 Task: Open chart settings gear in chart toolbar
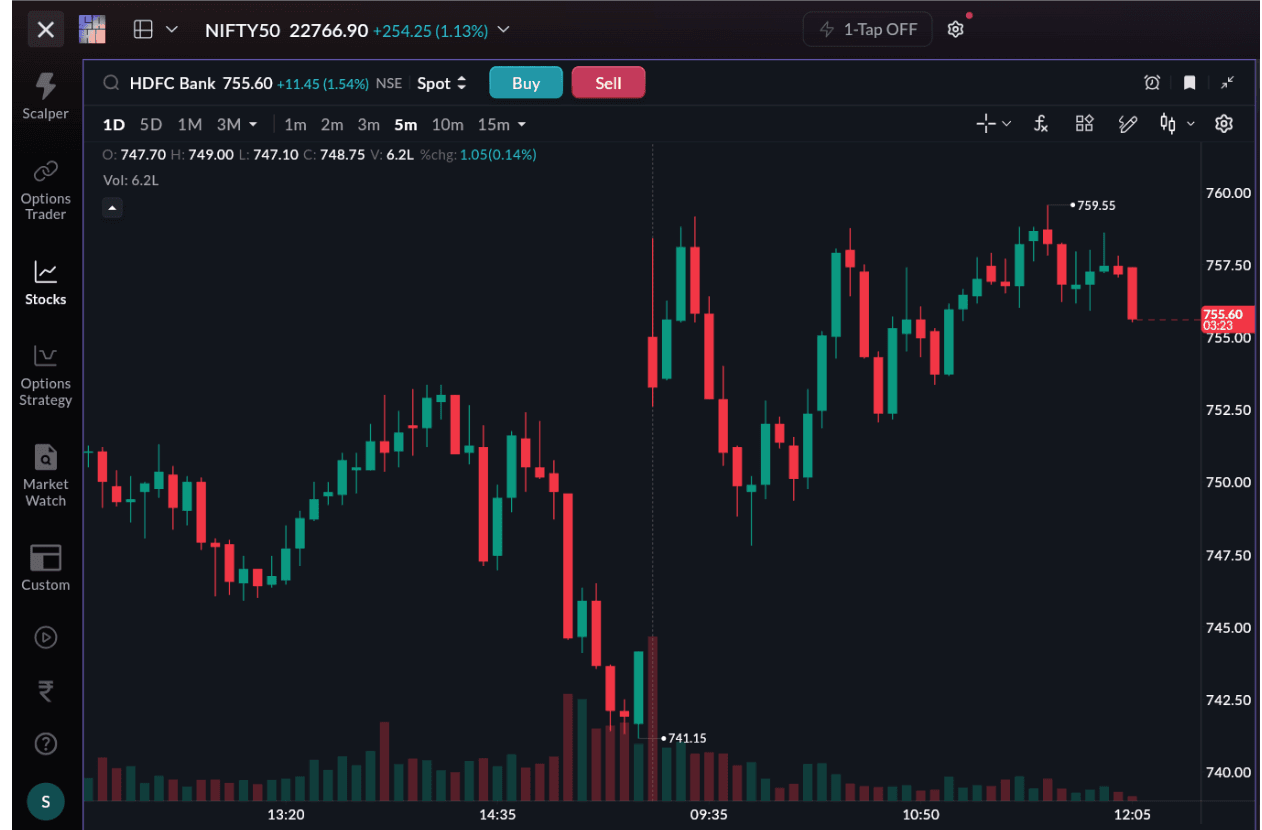click(x=1224, y=124)
